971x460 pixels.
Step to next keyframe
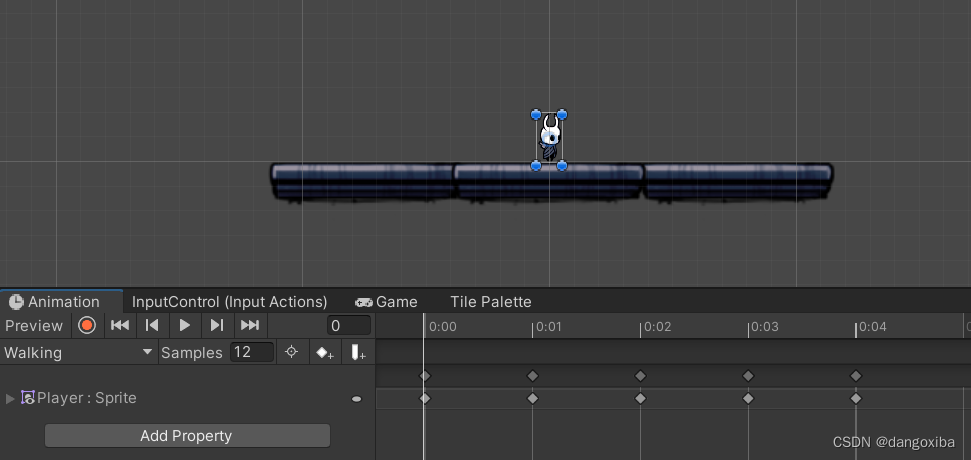coord(217,326)
